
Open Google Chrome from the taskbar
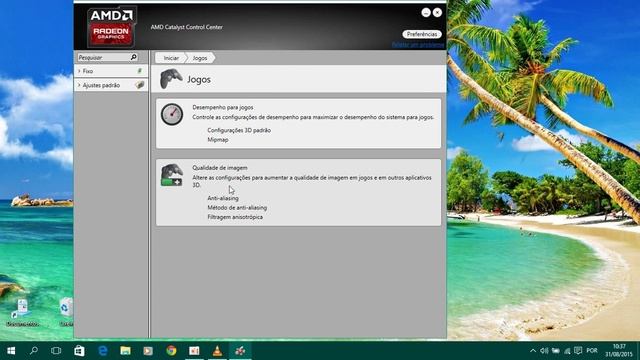coord(171,351)
